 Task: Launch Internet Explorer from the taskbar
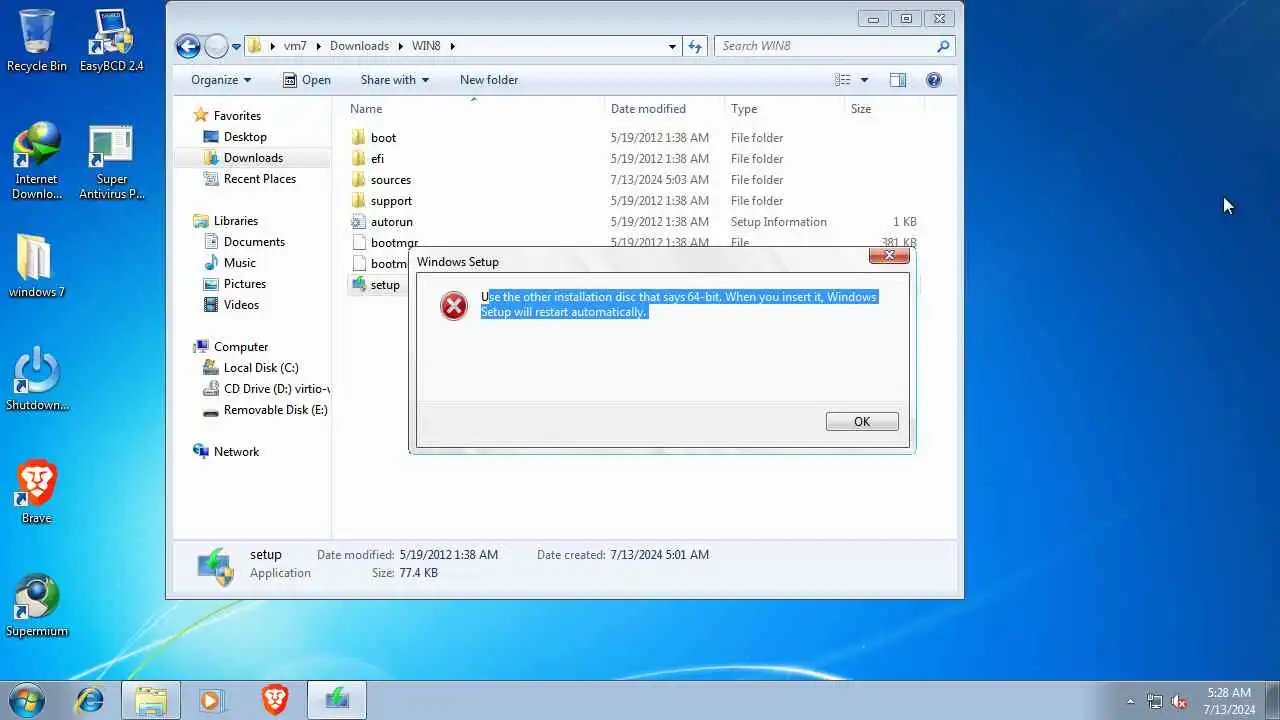pyautogui.click(x=90, y=700)
